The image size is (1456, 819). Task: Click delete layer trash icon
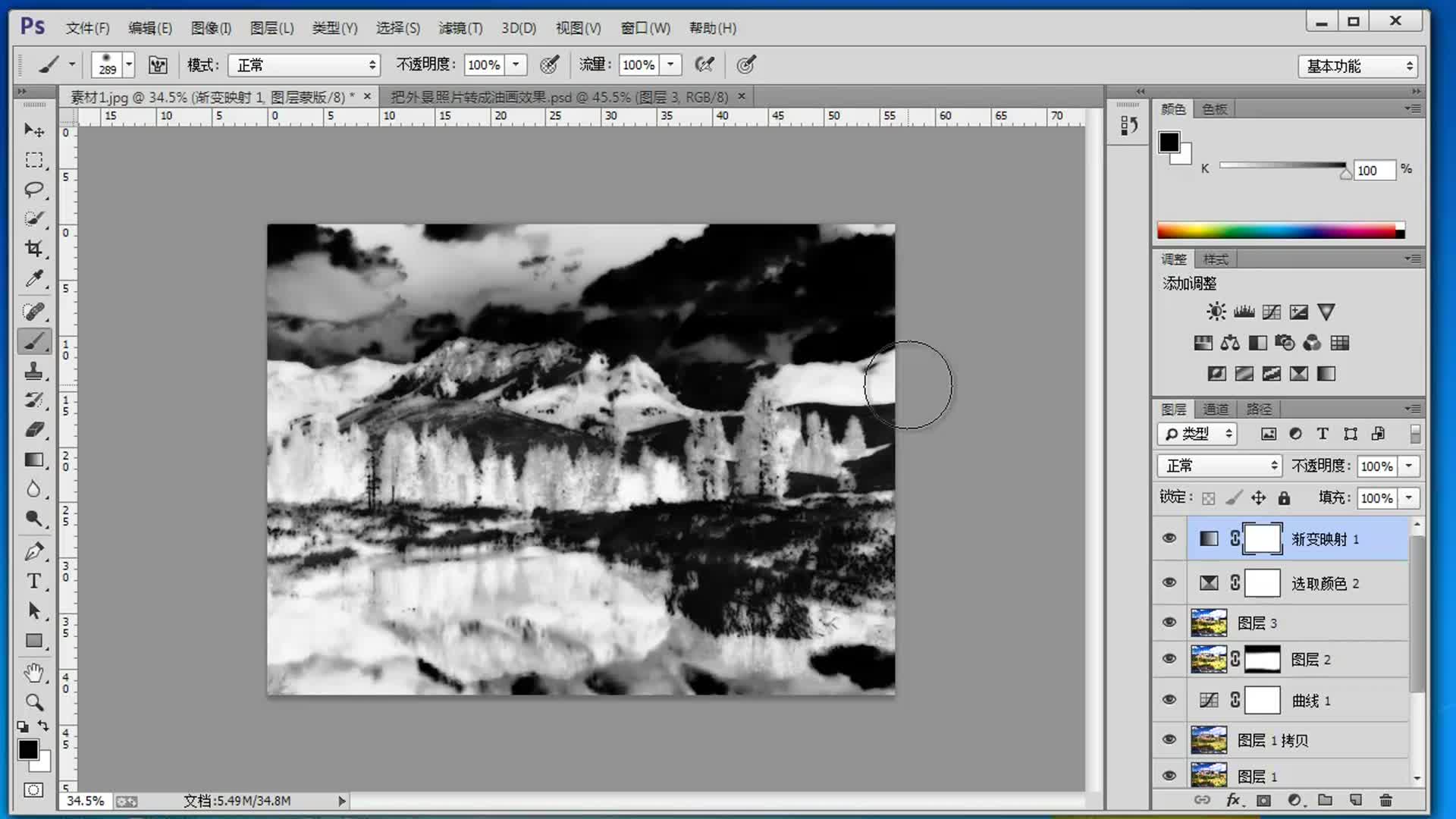(1385, 800)
